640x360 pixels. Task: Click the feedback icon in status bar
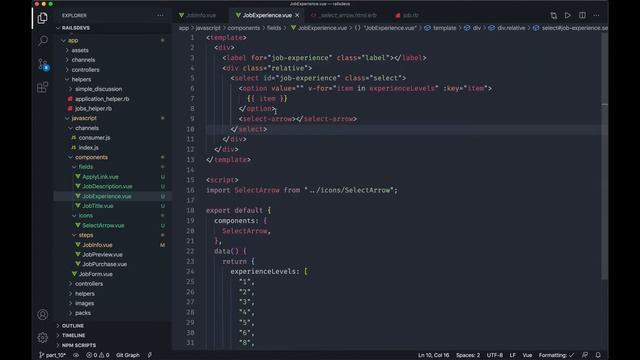[x=585, y=355]
